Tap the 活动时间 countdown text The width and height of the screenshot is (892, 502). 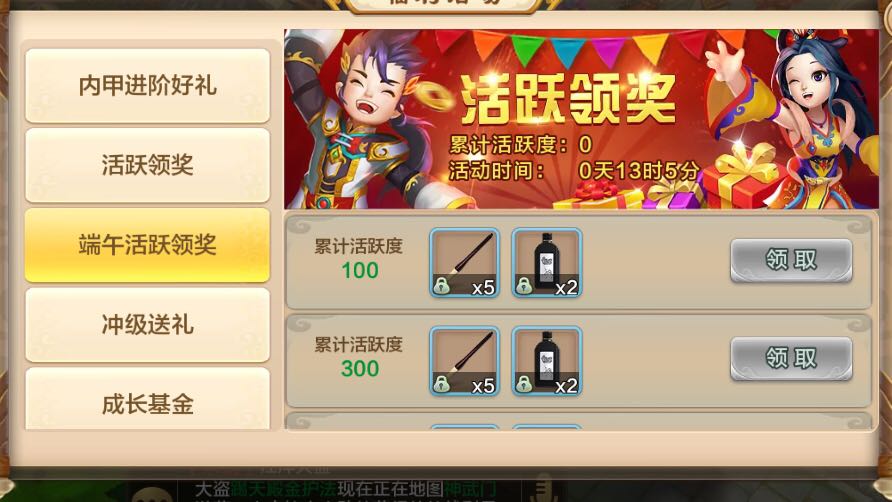click(573, 170)
